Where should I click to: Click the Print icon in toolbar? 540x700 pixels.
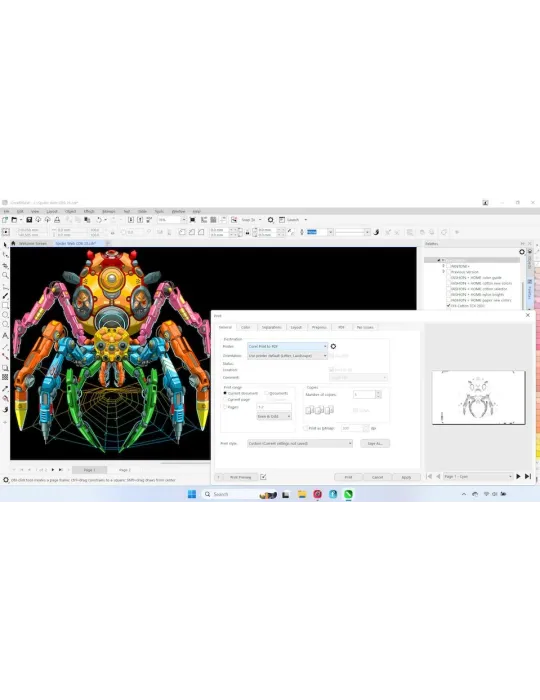click(x=57, y=220)
